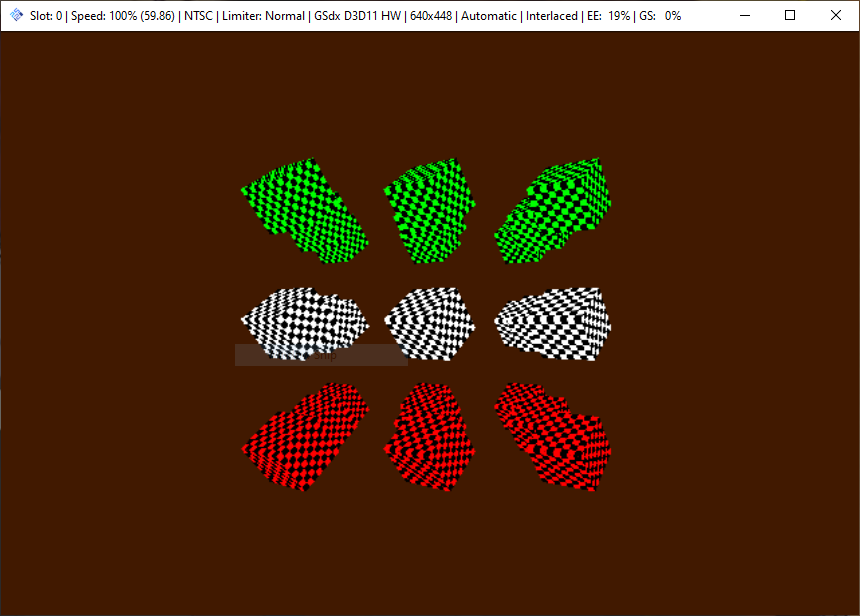Viewport: 860px width, 616px height.
Task: Maximize the emulator window
Action: click(x=790, y=16)
